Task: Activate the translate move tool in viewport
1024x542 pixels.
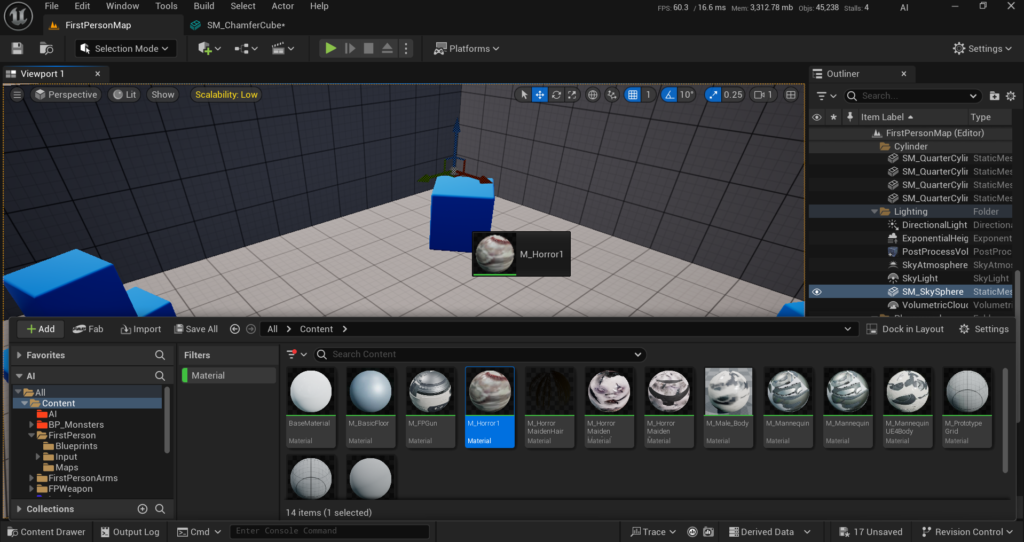Action: [540, 95]
